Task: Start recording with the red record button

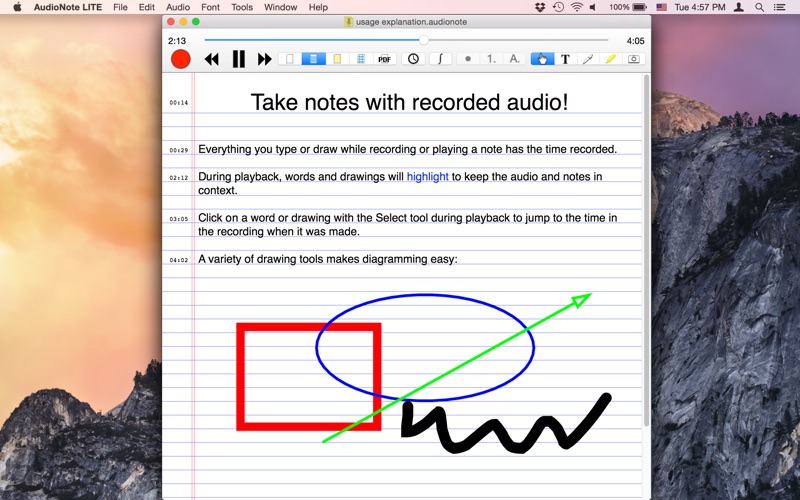Action: 181,59
